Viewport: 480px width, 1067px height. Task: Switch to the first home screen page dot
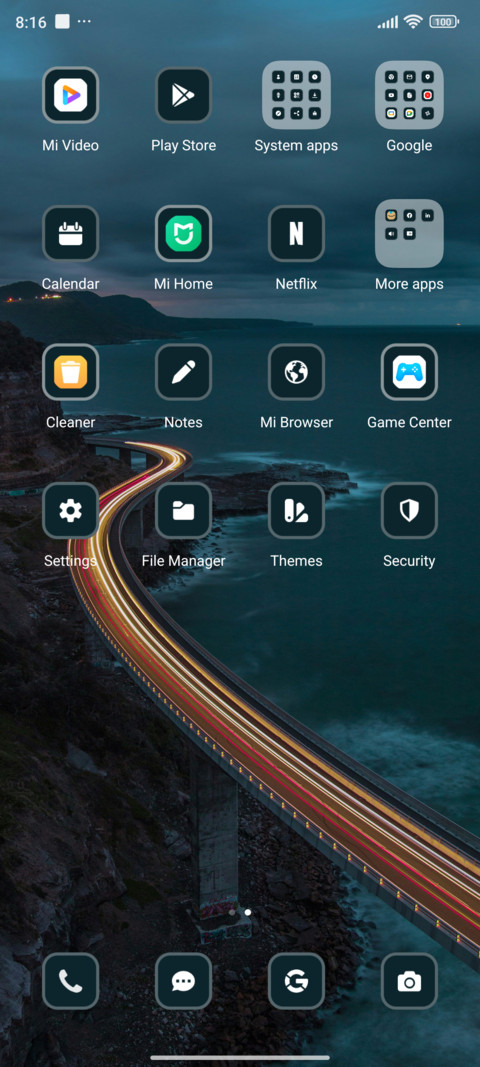point(232,912)
